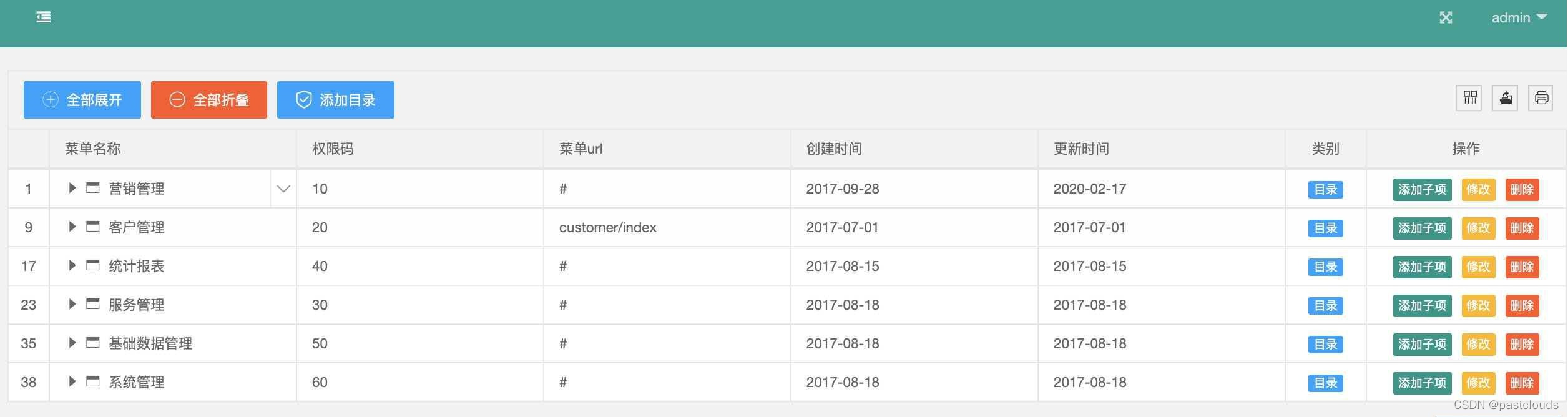Click the folder icon beside 营销管理
The image size is (1568, 417).
coord(92,188)
